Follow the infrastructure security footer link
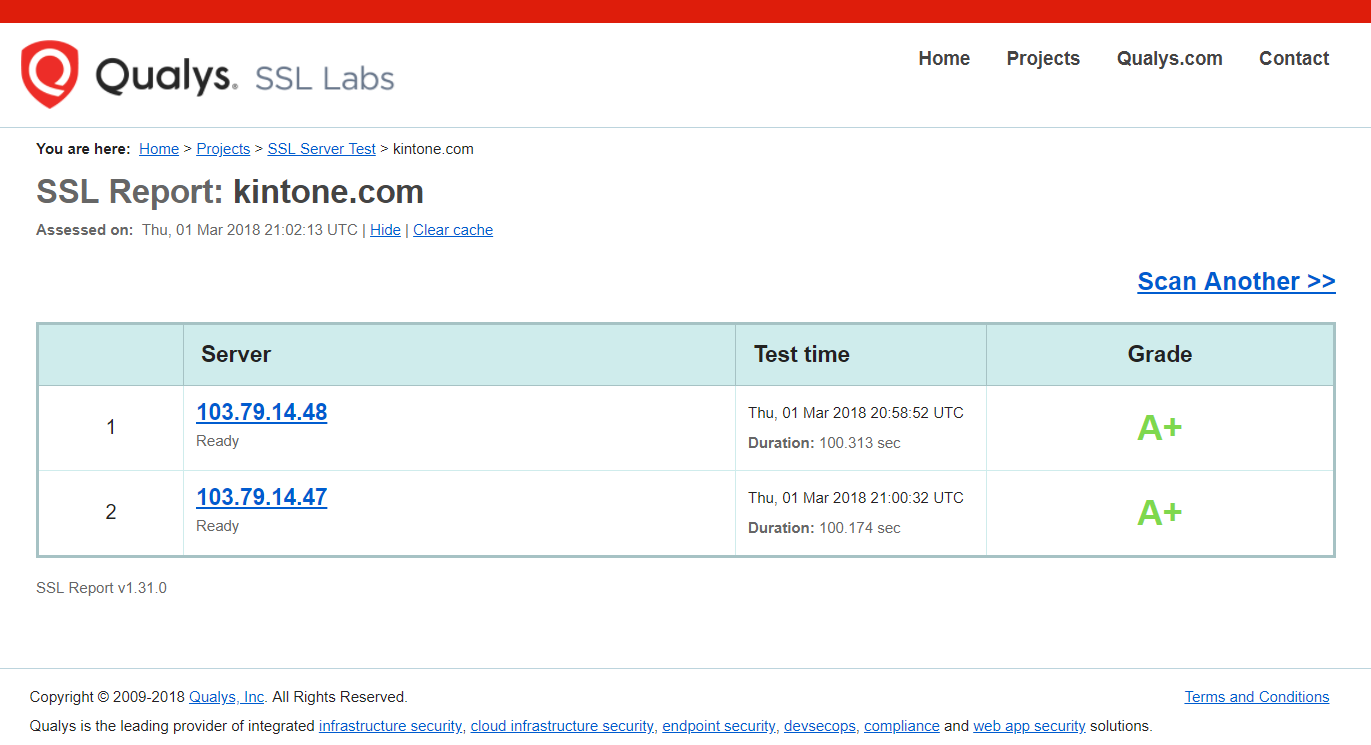Screen dimensions: 1371x745 pyautogui.click(x=391, y=726)
